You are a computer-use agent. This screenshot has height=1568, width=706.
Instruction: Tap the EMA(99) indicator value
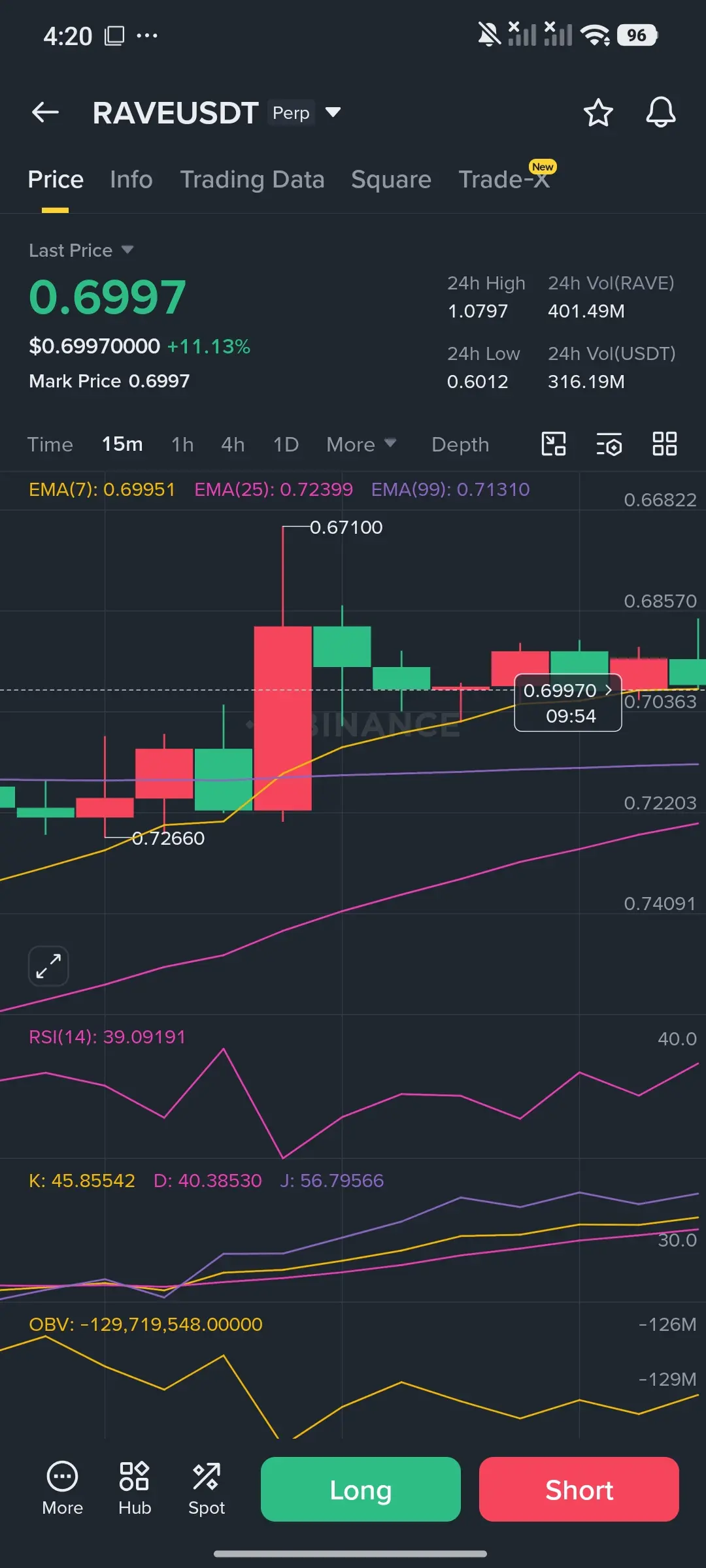(x=450, y=489)
